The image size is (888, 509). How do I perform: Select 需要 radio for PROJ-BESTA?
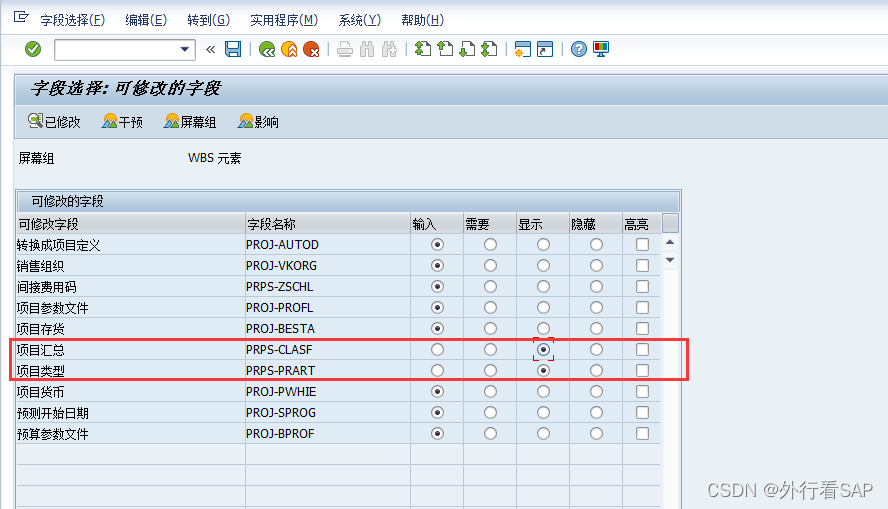point(490,328)
